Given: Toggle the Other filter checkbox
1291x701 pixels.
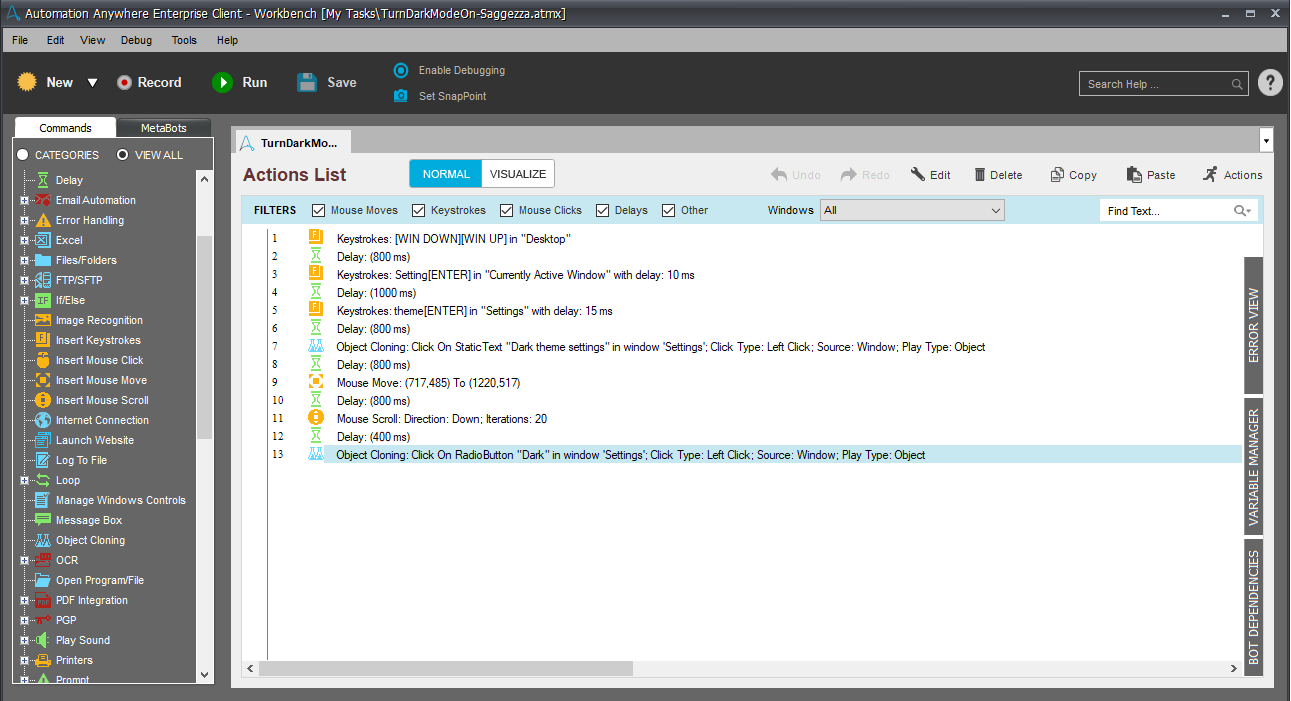Looking at the screenshot, I should tap(668, 210).
